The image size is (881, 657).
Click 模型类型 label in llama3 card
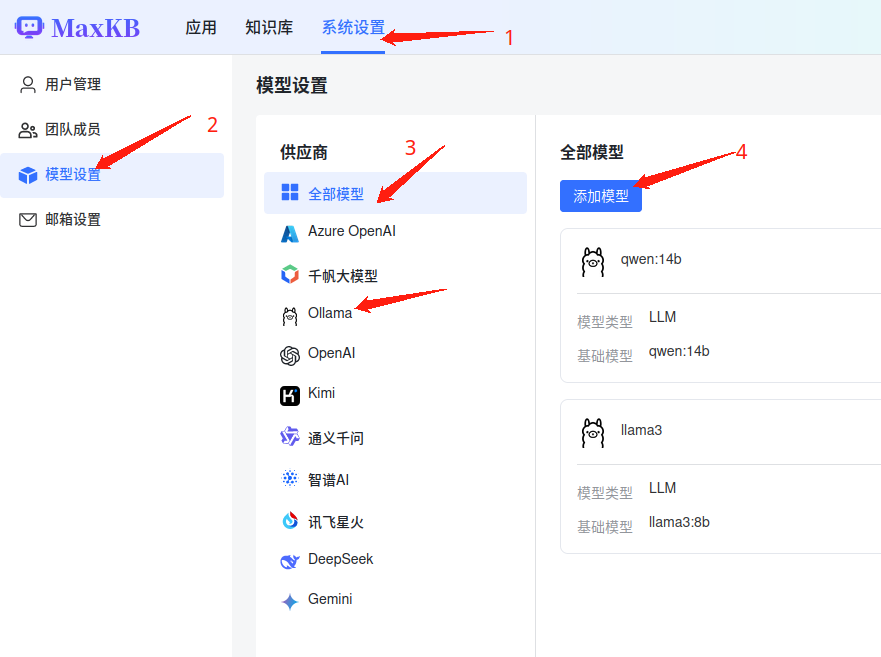pyautogui.click(x=605, y=493)
